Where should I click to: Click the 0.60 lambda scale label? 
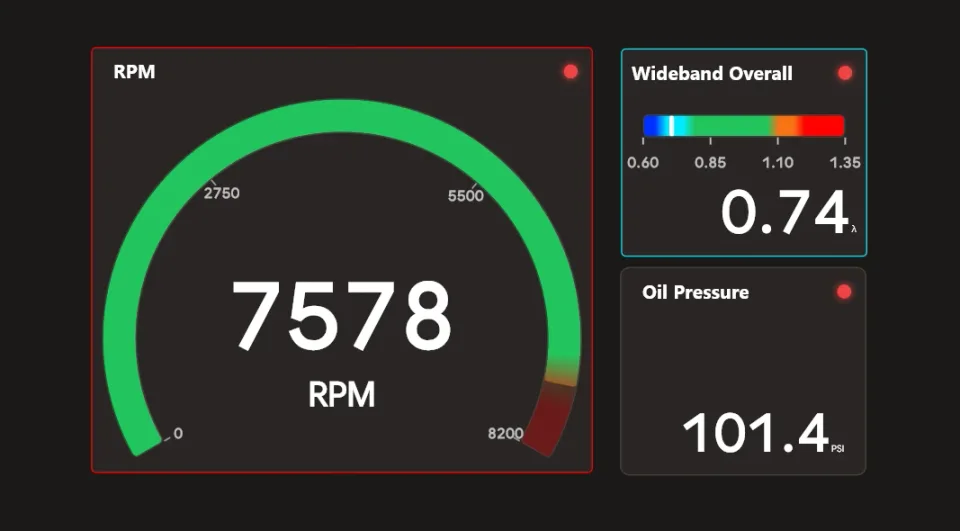click(643, 163)
